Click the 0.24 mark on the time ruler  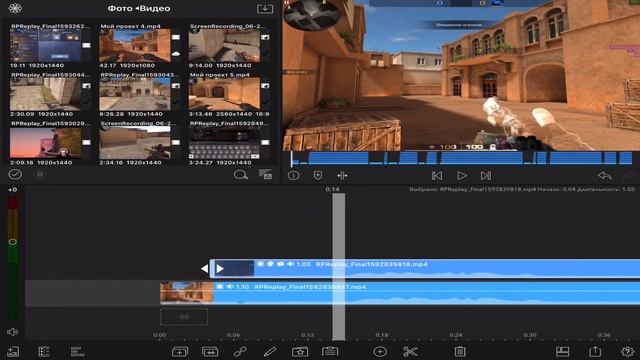point(456,335)
